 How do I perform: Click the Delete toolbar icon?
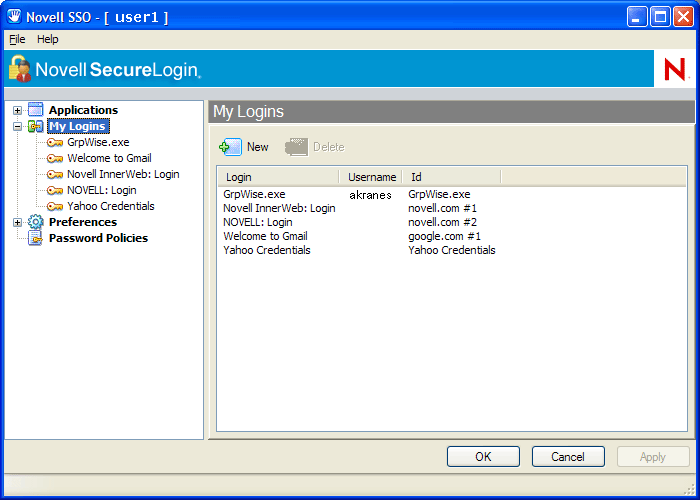(x=296, y=147)
